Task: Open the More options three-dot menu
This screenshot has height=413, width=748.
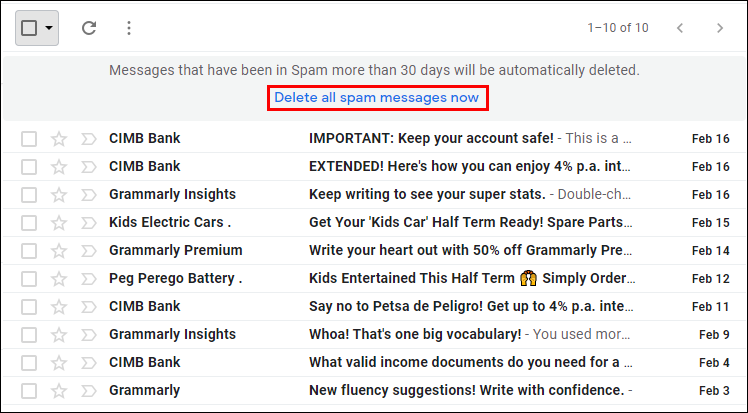Action: (128, 28)
